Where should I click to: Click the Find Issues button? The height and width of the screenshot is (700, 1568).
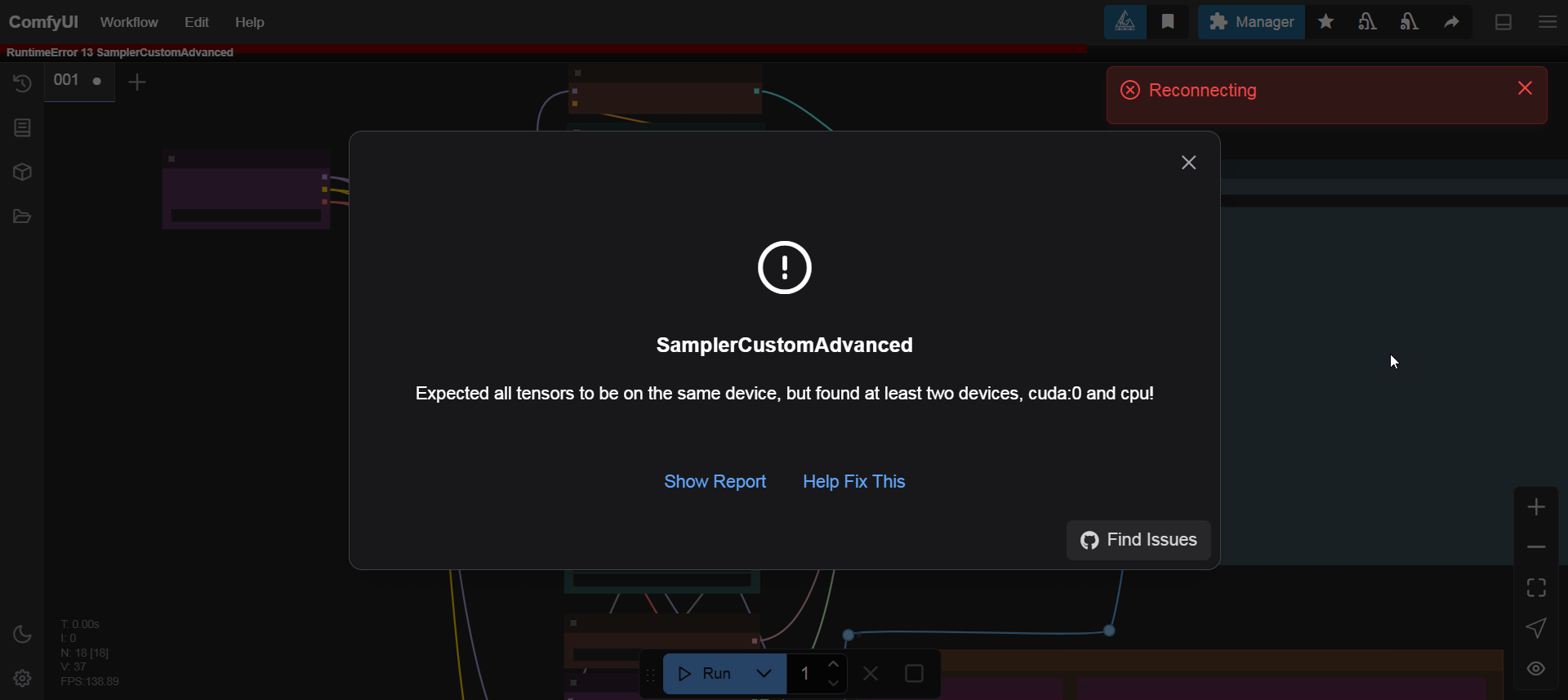1138,540
